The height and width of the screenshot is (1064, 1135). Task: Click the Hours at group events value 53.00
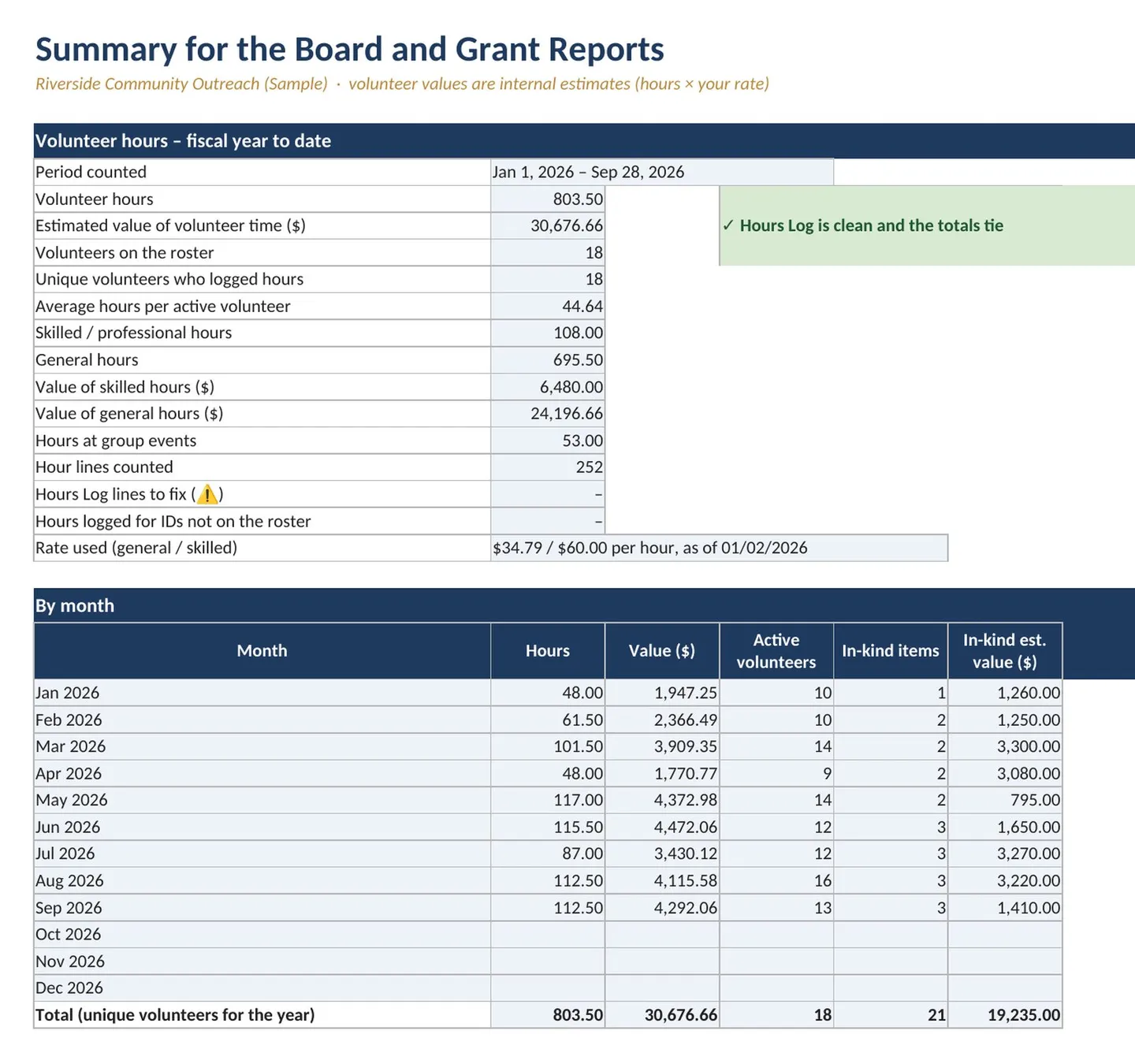548,441
